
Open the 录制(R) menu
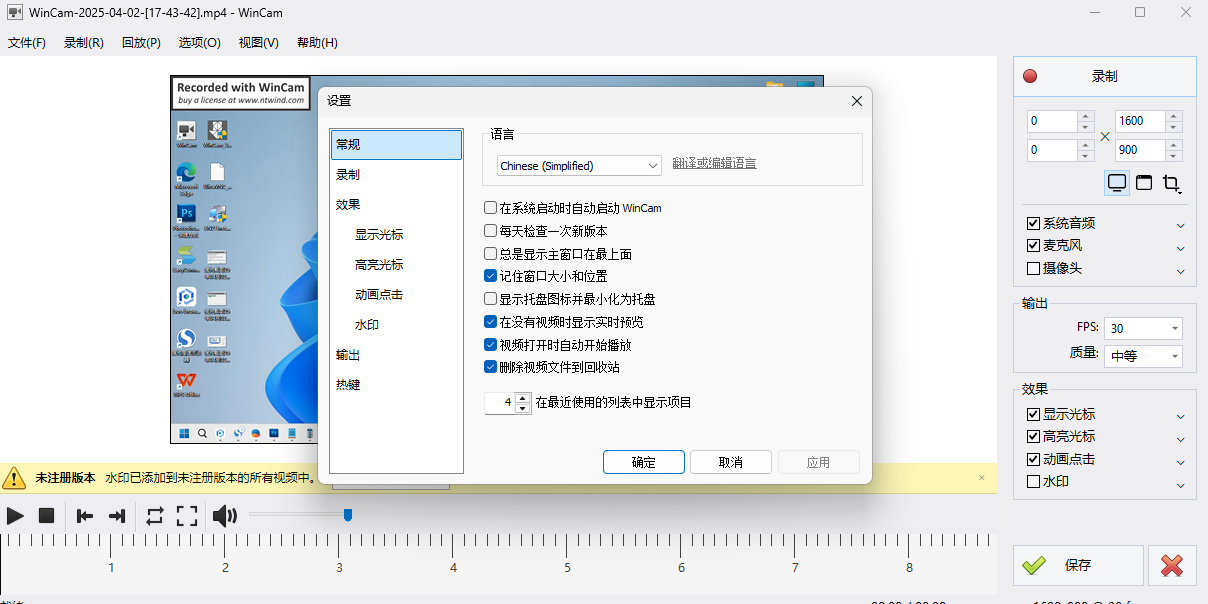(x=83, y=43)
